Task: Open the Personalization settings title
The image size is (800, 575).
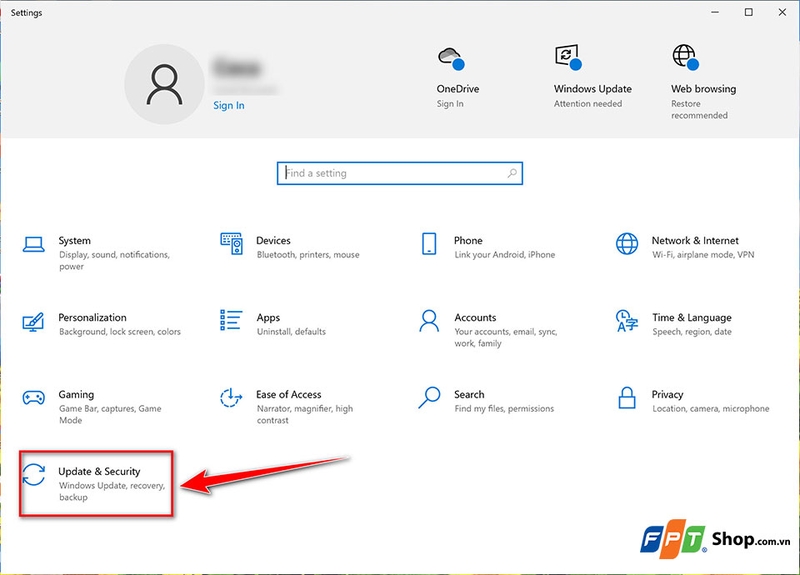Action: 92,318
